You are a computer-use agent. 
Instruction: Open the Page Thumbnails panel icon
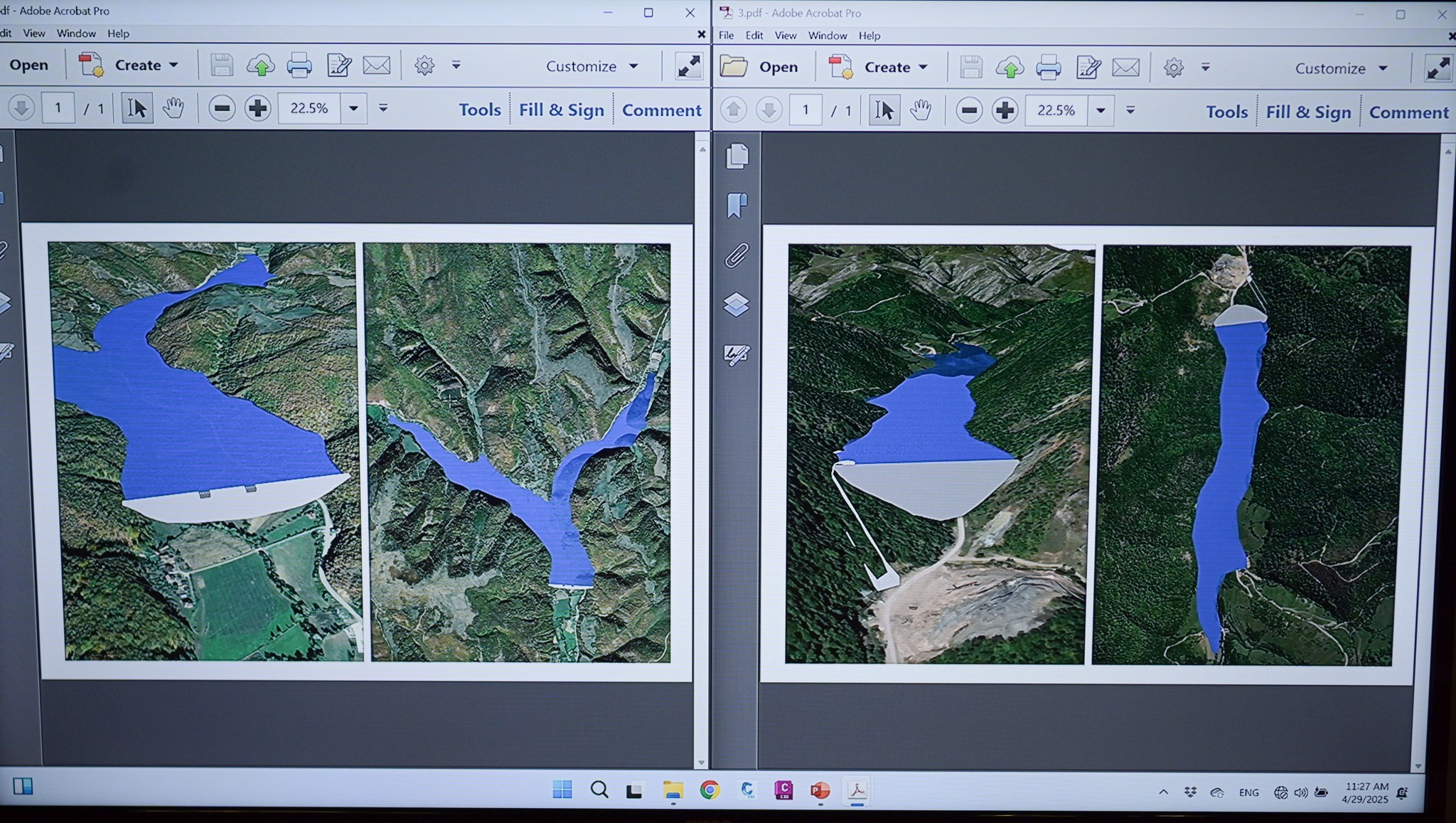point(737,156)
